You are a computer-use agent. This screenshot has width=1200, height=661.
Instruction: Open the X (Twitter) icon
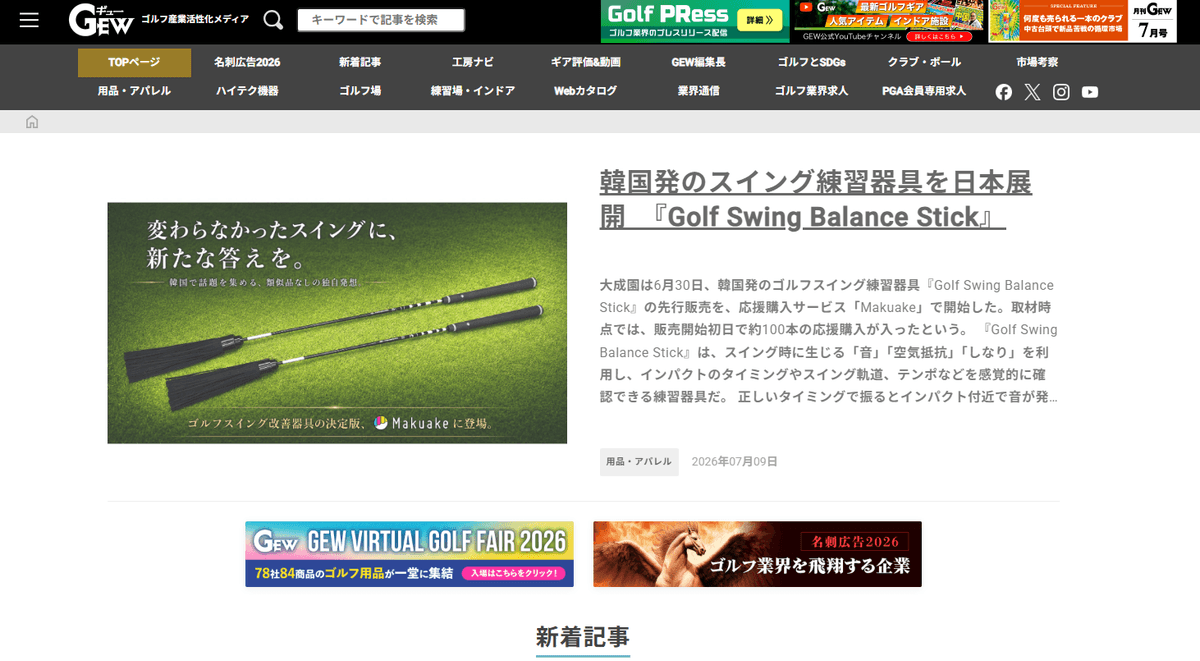[1032, 92]
